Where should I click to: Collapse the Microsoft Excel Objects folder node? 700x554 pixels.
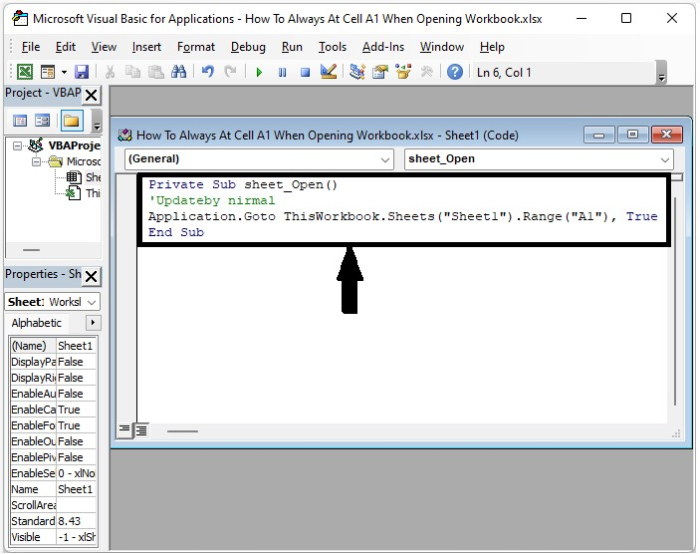(36, 162)
